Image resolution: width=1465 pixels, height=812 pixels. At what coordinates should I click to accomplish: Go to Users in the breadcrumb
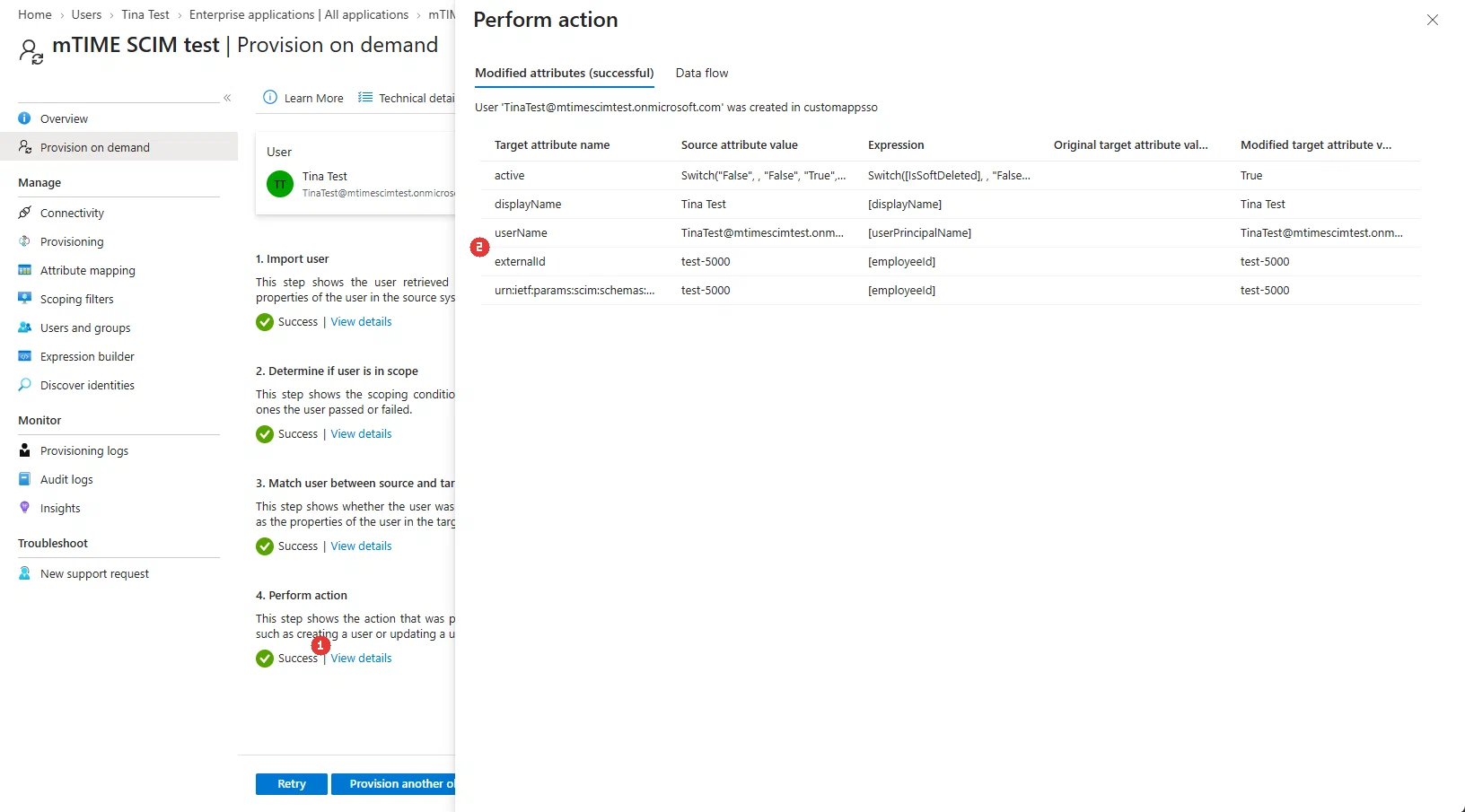(x=86, y=15)
